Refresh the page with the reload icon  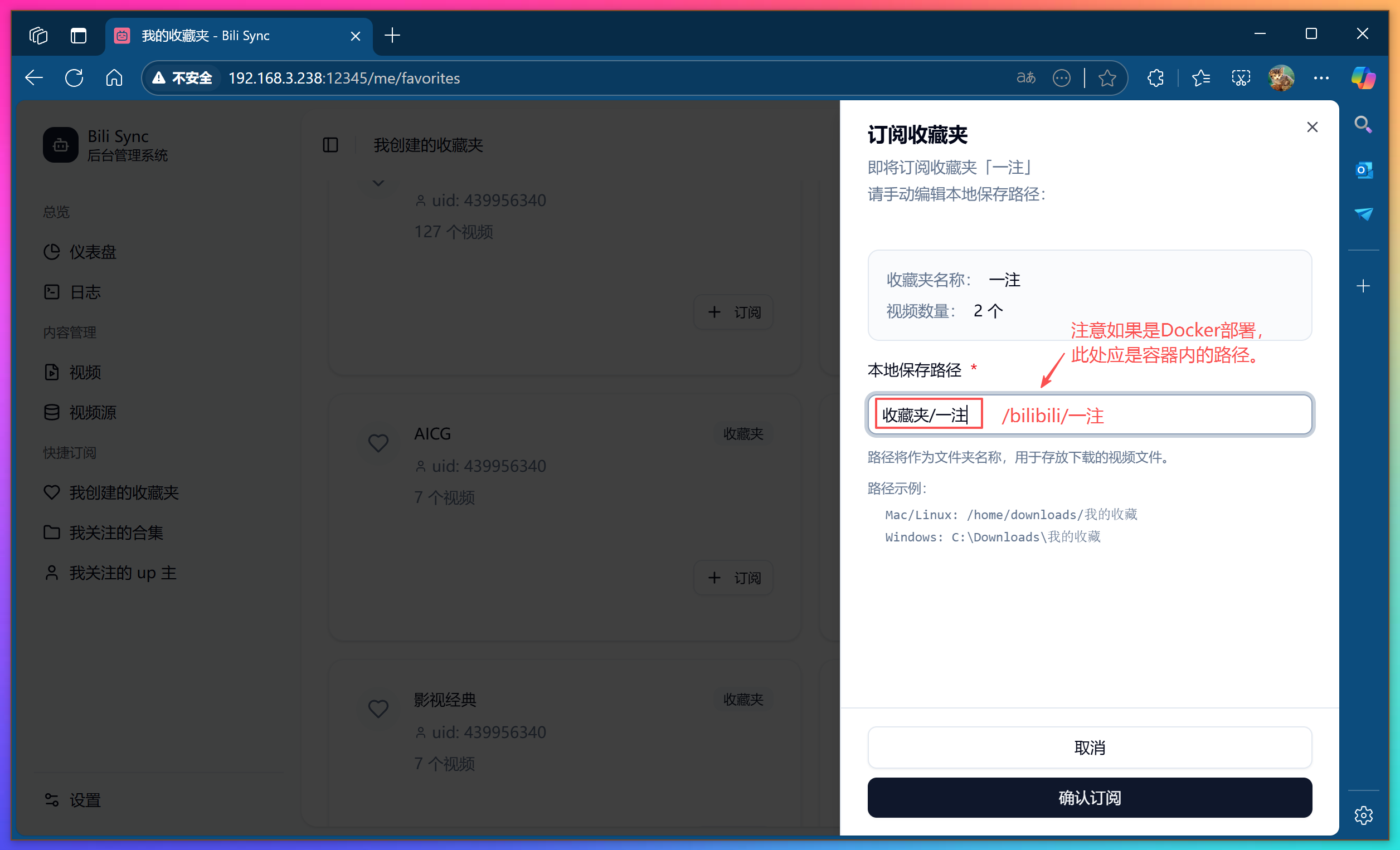pyautogui.click(x=74, y=78)
